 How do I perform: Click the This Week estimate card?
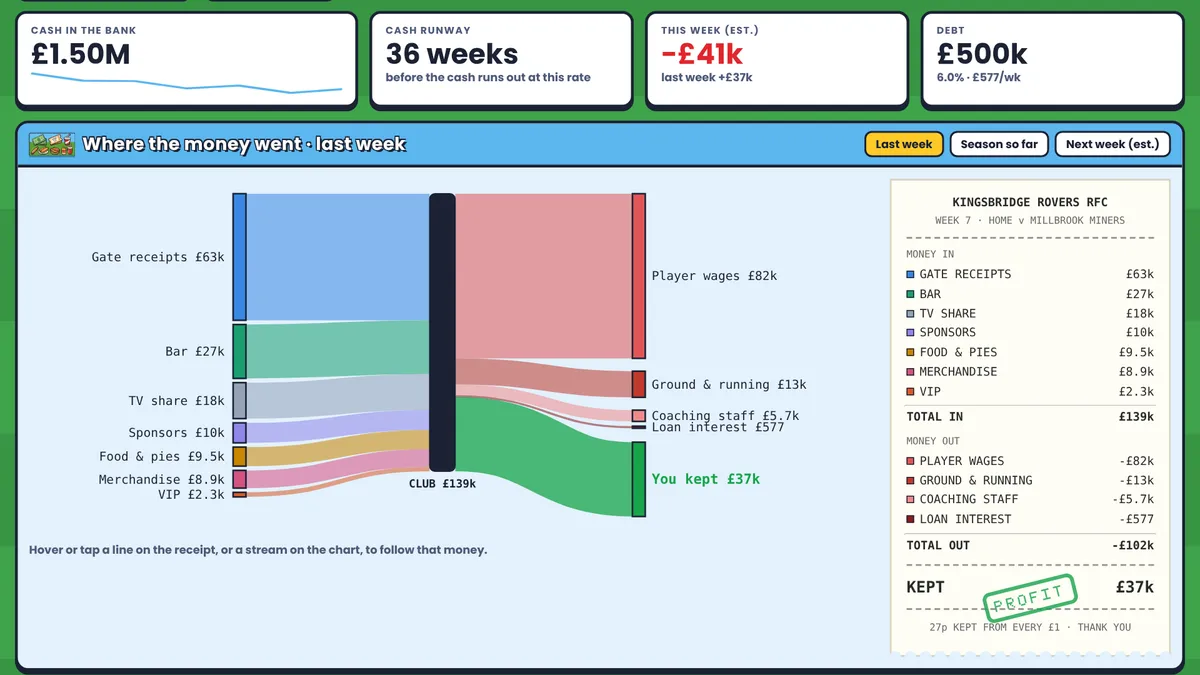[x=777, y=60]
